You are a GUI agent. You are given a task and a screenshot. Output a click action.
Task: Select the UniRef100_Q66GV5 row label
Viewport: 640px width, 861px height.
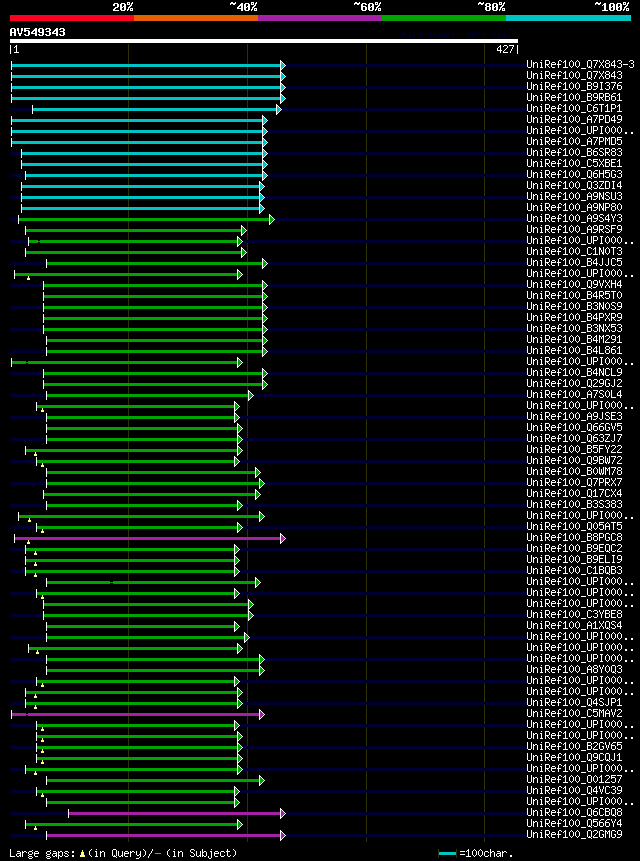[x=574, y=428]
